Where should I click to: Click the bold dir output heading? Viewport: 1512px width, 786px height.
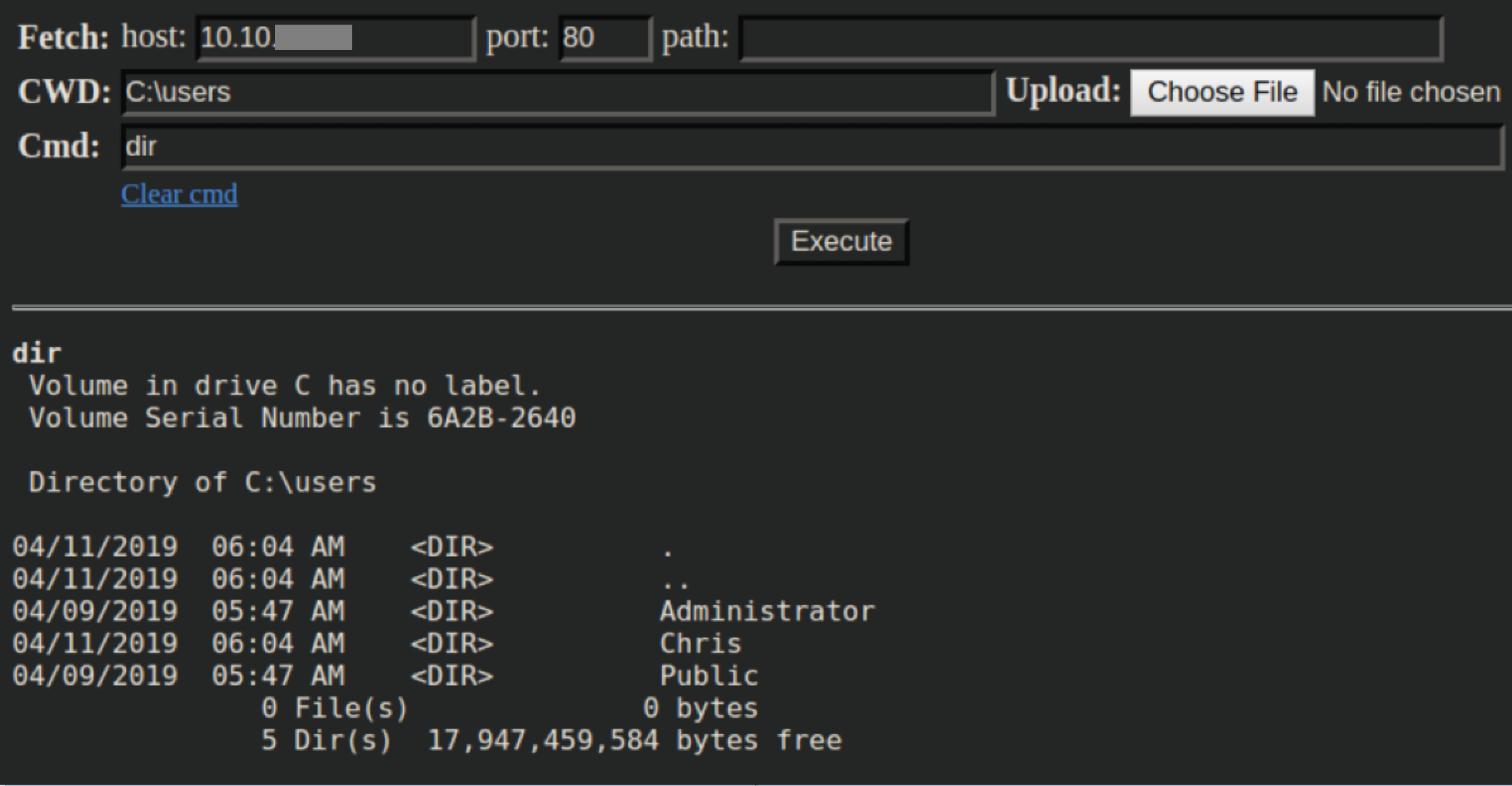point(37,353)
